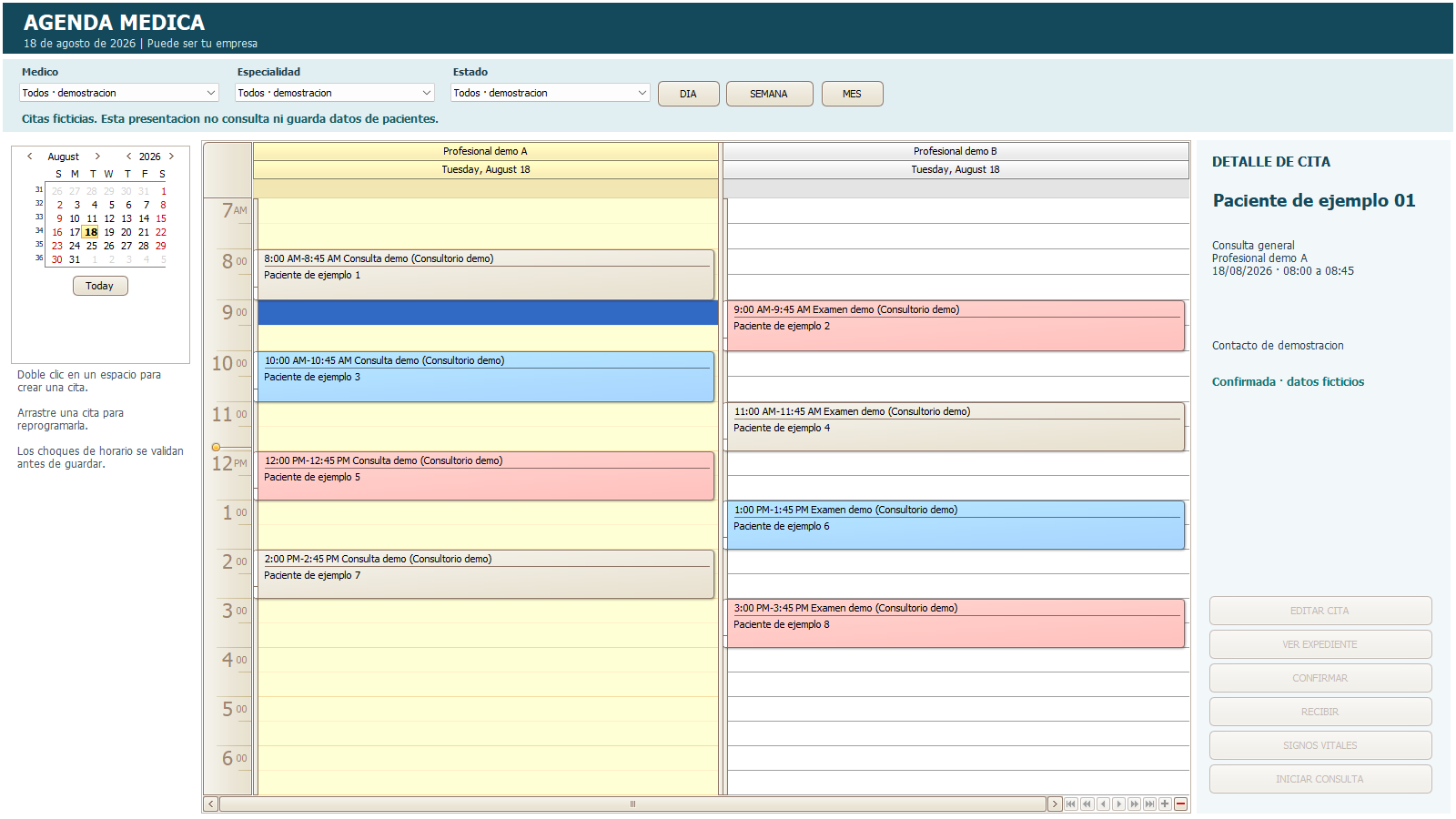The image size is (1456, 819).
Task: Click the SIGNOS VITALES button
Action: click(x=1319, y=745)
